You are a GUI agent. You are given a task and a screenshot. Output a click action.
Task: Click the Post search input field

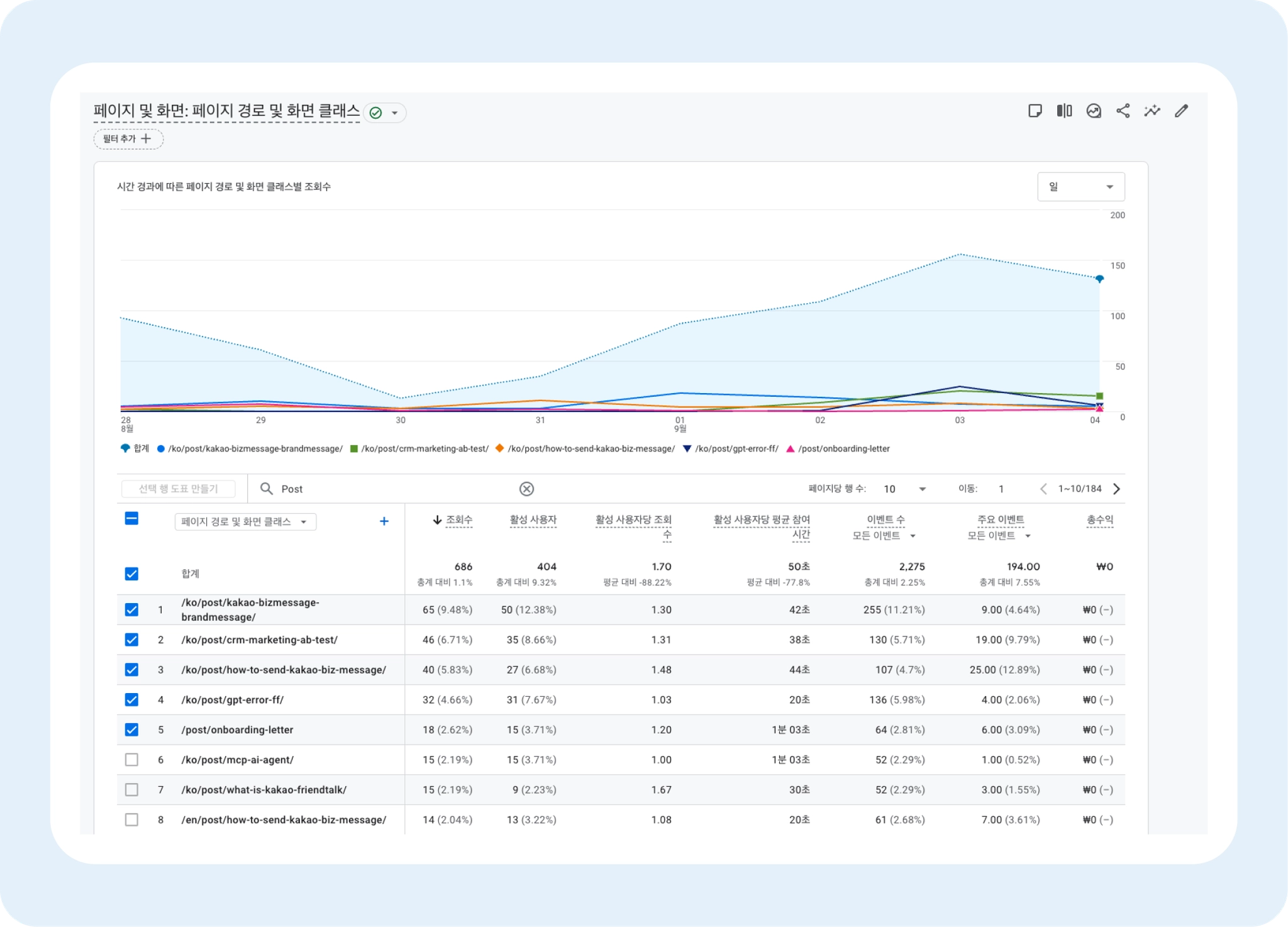coord(390,489)
